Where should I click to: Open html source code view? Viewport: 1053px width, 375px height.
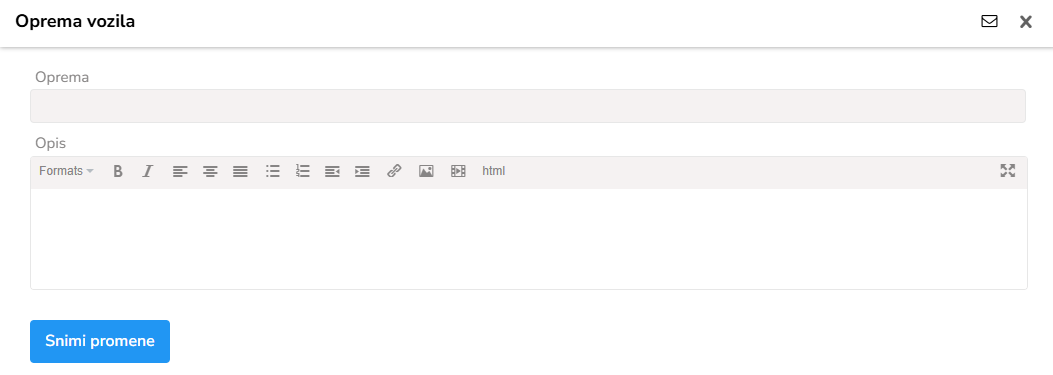click(x=494, y=171)
